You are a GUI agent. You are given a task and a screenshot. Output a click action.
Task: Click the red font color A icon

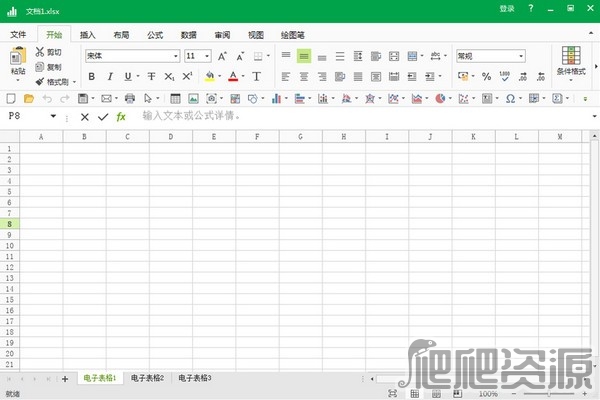(x=233, y=77)
